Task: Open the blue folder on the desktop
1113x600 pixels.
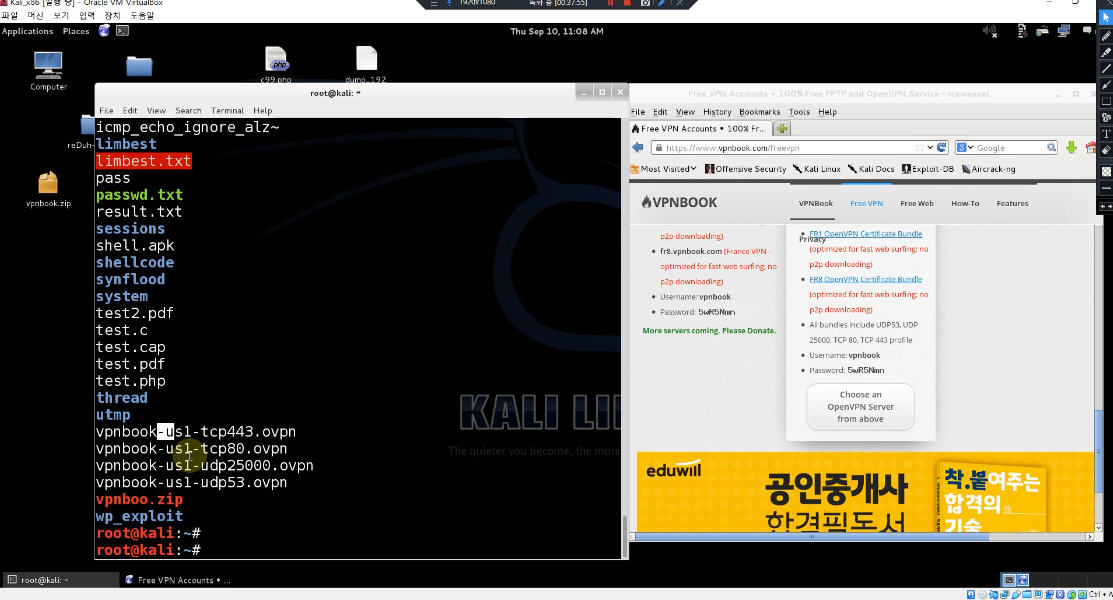Action: click(x=139, y=66)
